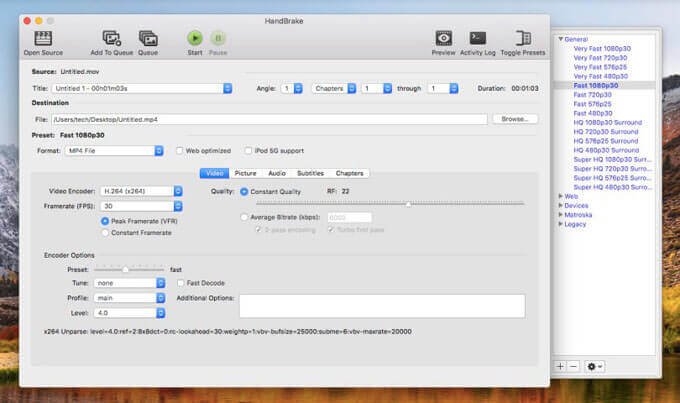Choose Peak Framerate (VFR) option
The width and height of the screenshot is (680, 403).
[105, 221]
